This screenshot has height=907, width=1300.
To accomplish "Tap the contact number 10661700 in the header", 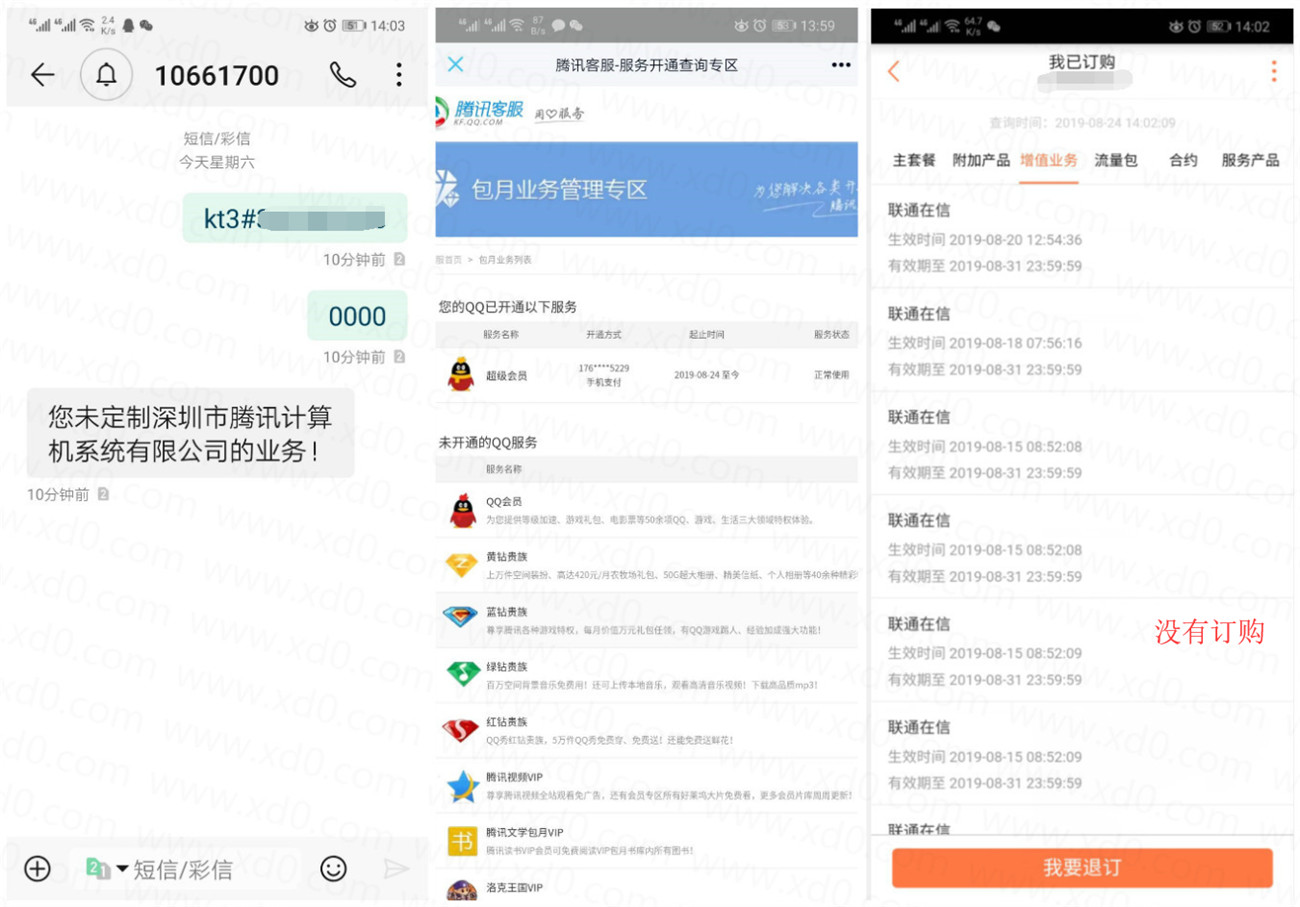I will tap(216, 75).
